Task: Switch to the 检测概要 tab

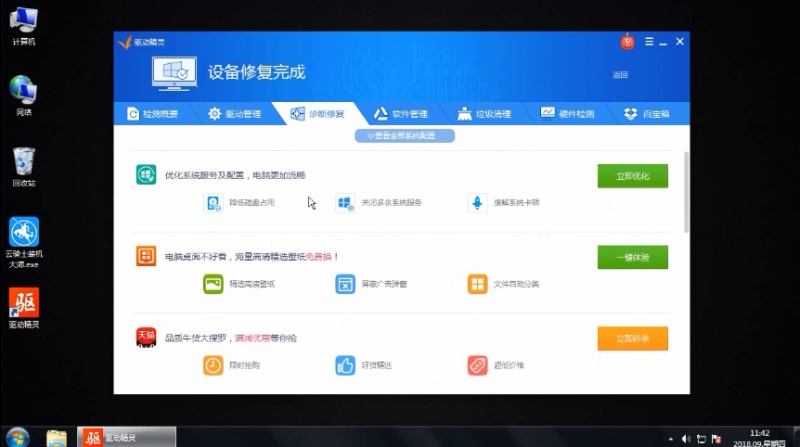Action: (x=153, y=114)
